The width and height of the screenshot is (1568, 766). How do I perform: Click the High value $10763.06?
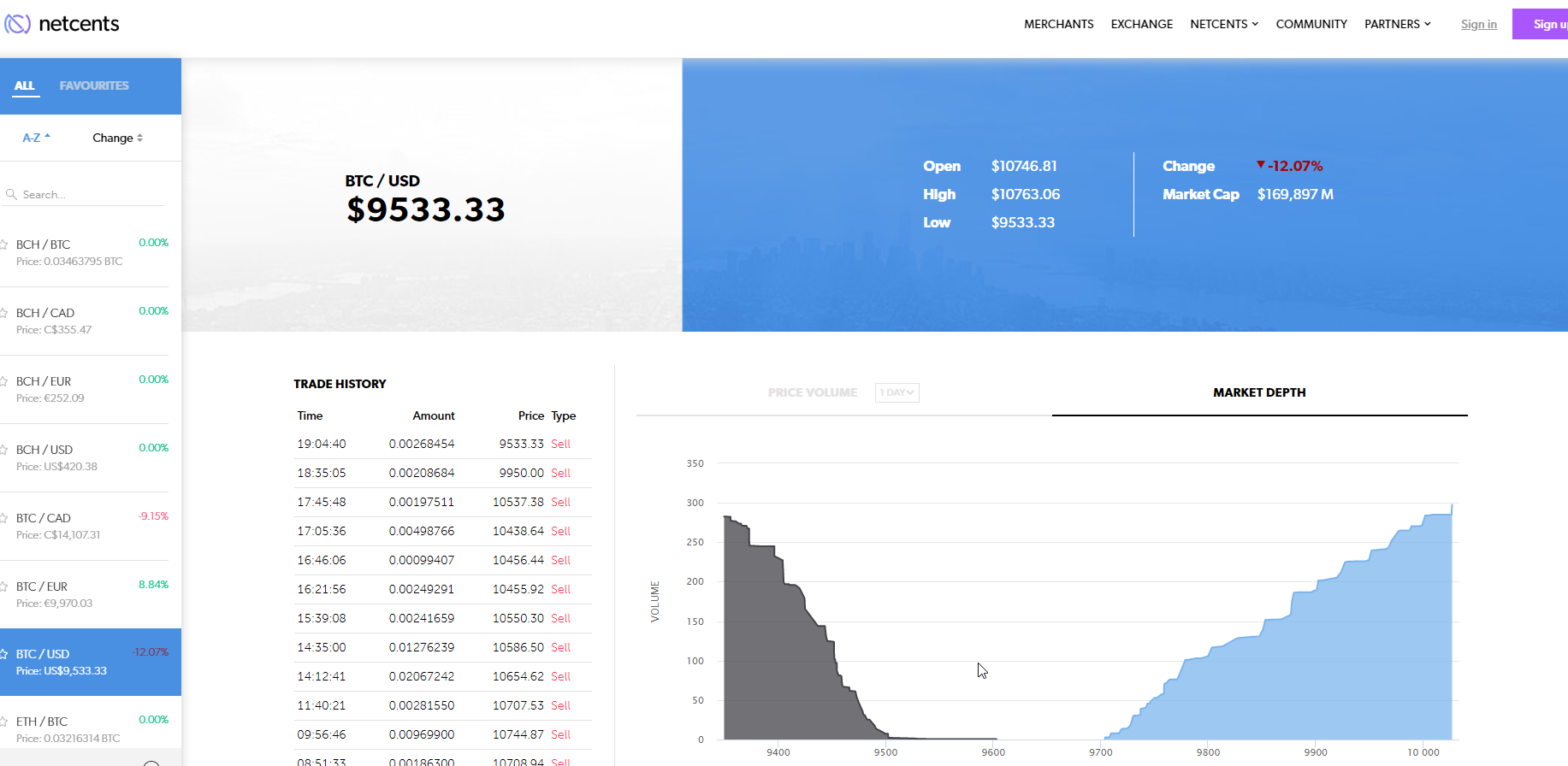(1026, 194)
